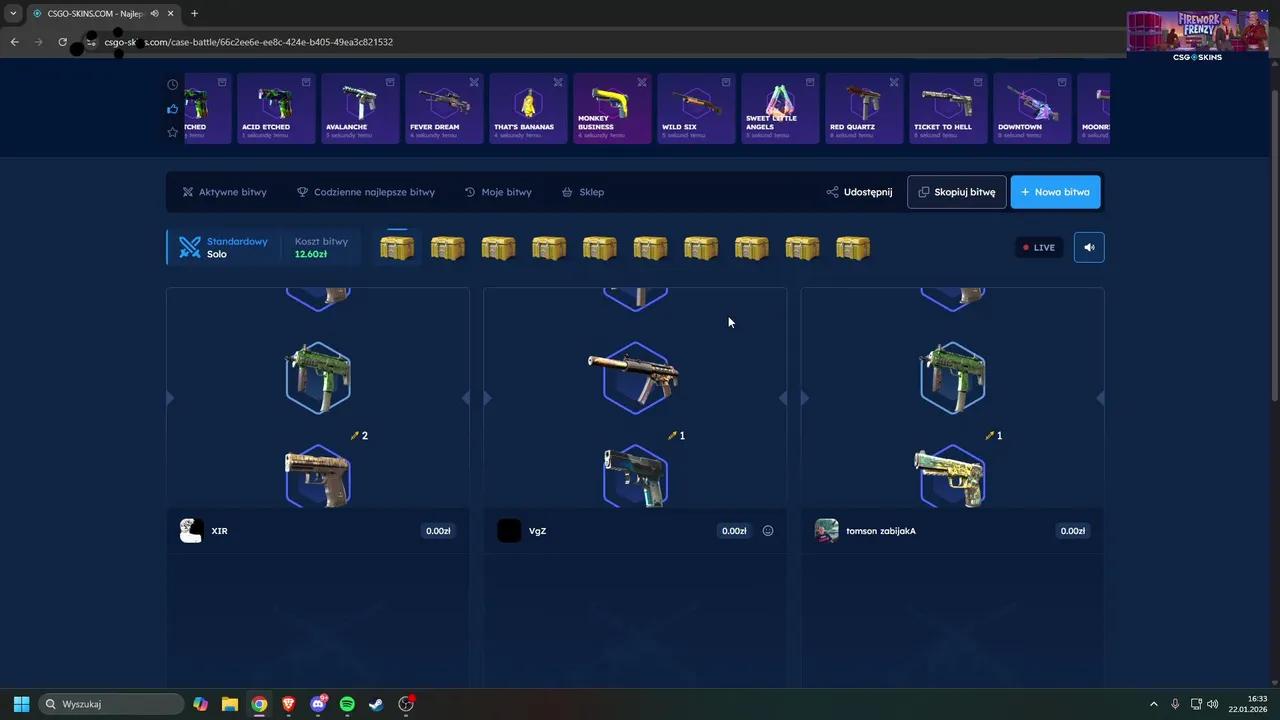Viewport: 1280px width, 720px height.
Task: Click the first golden case icon
Action: tap(397, 248)
